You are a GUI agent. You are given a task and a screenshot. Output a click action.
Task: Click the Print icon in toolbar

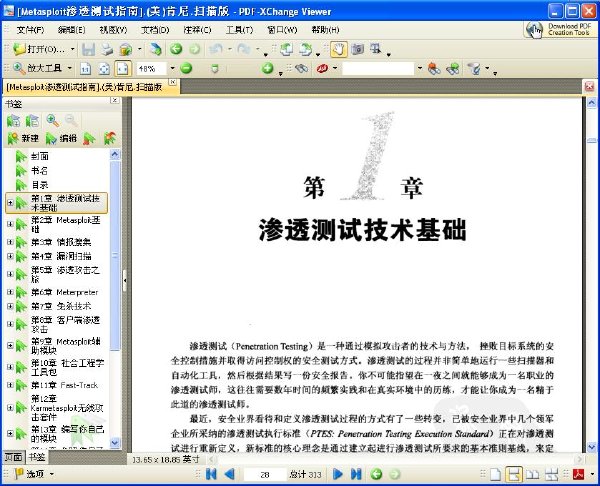click(107, 49)
